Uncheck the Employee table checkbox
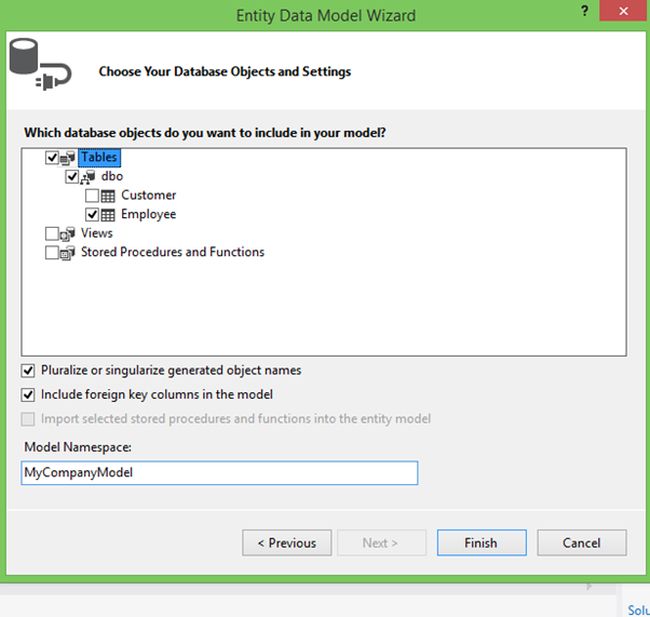Image resolution: width=650 pixels, height=617 pixels. (92, 215)
